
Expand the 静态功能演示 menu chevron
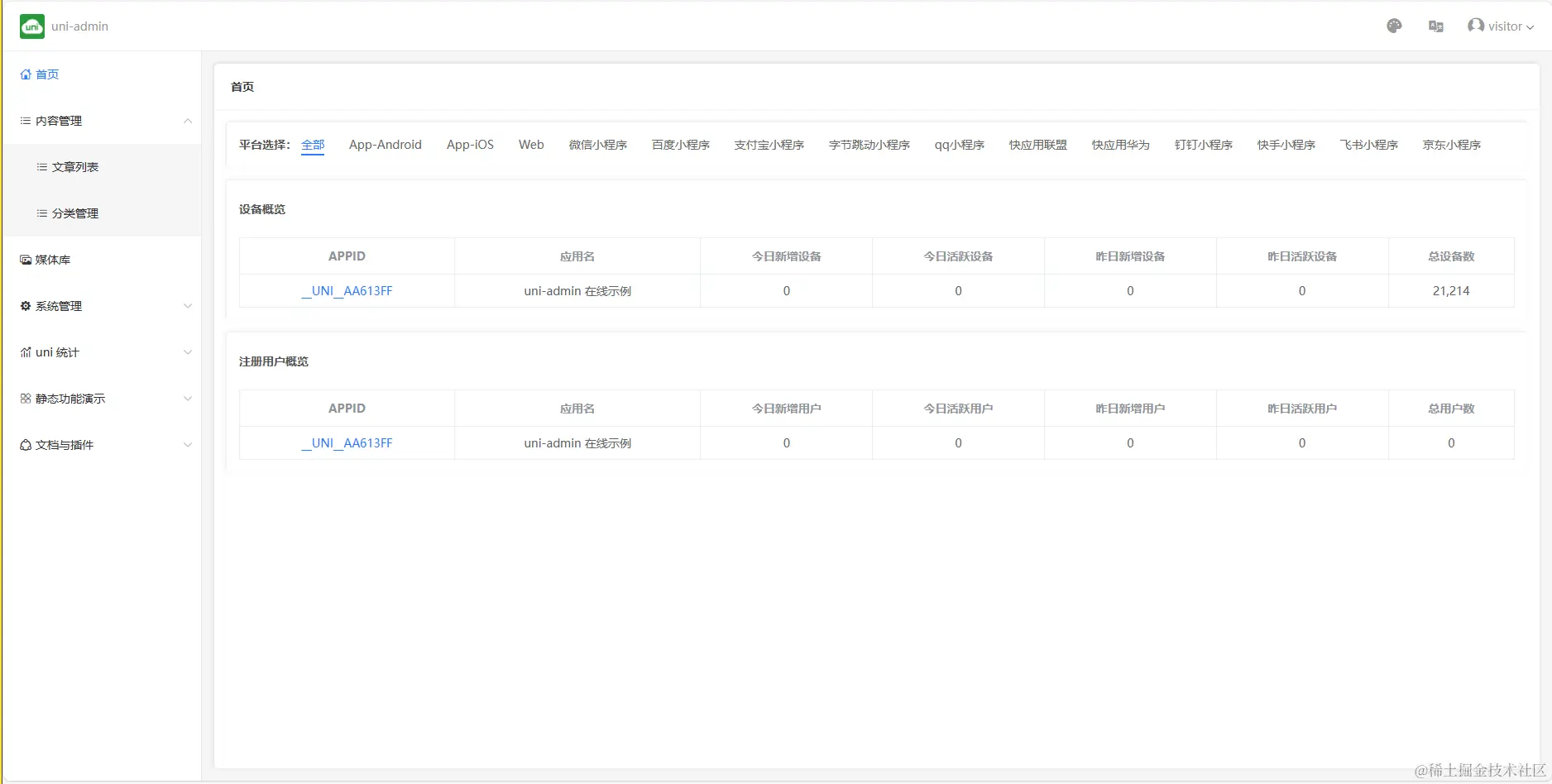188,399
